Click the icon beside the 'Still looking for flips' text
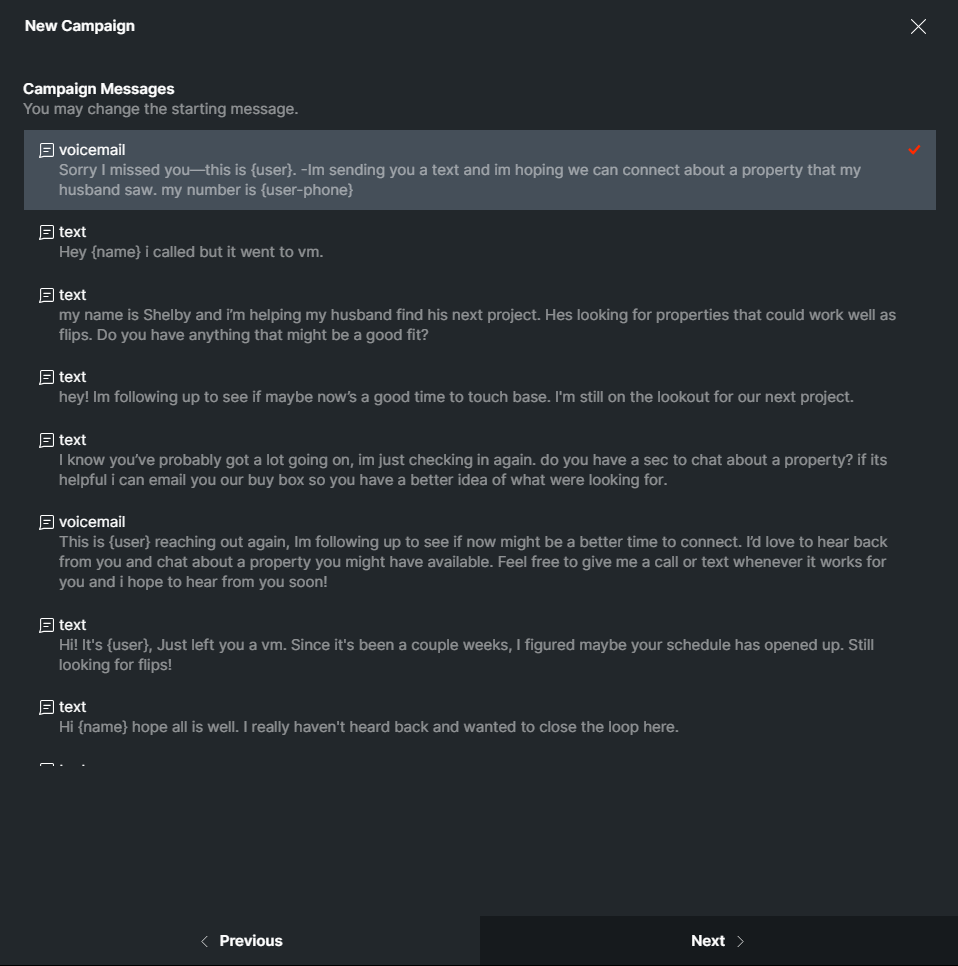 tap(45, 624)
